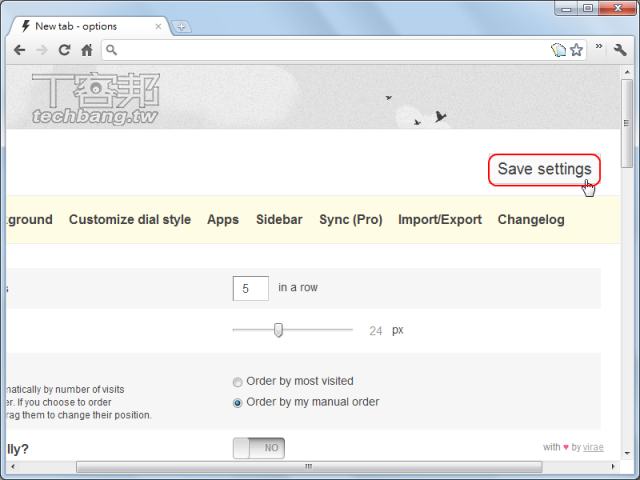Select 'Order by most visited' radio button
640x480 pixels.
tap(237, 382)
